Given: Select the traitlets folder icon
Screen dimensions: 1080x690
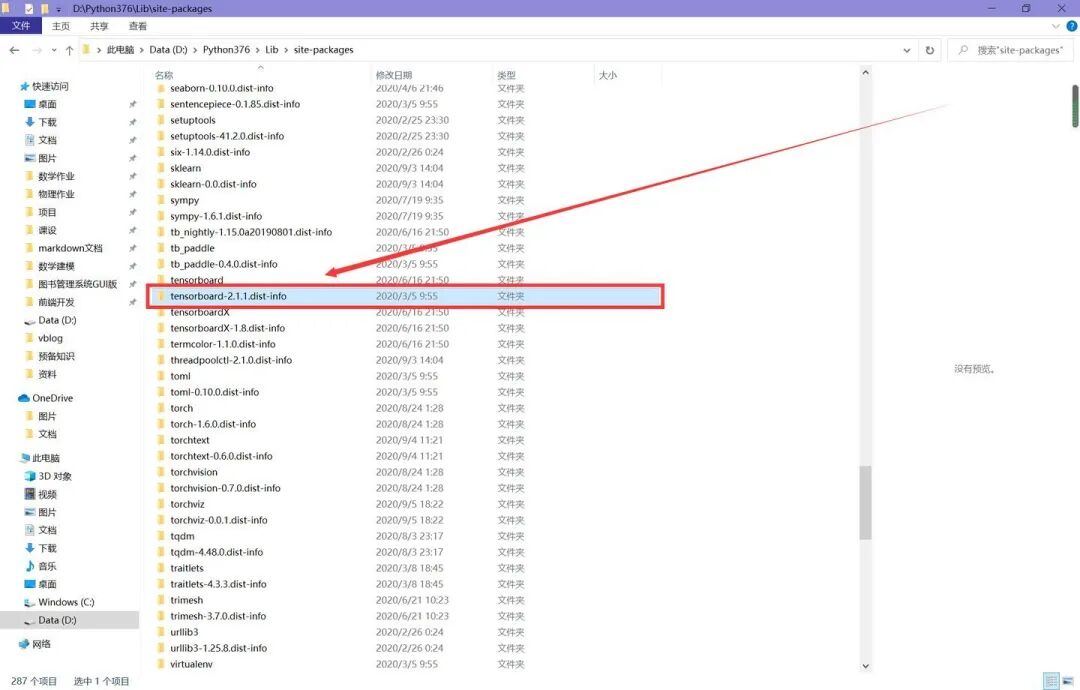Looking at the screenshot, I should pos(160,568).
